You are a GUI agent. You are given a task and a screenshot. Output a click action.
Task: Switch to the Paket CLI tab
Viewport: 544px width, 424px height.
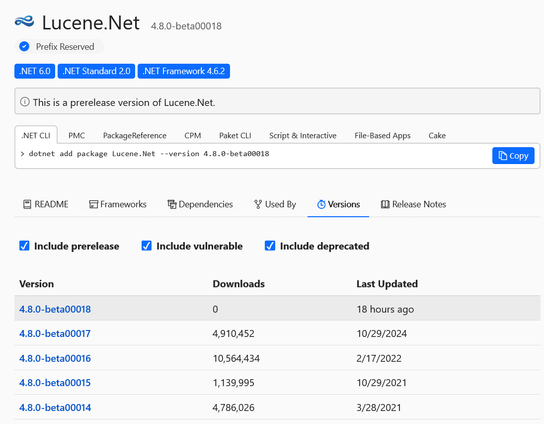pyautogui.click(x=235, y=135)
